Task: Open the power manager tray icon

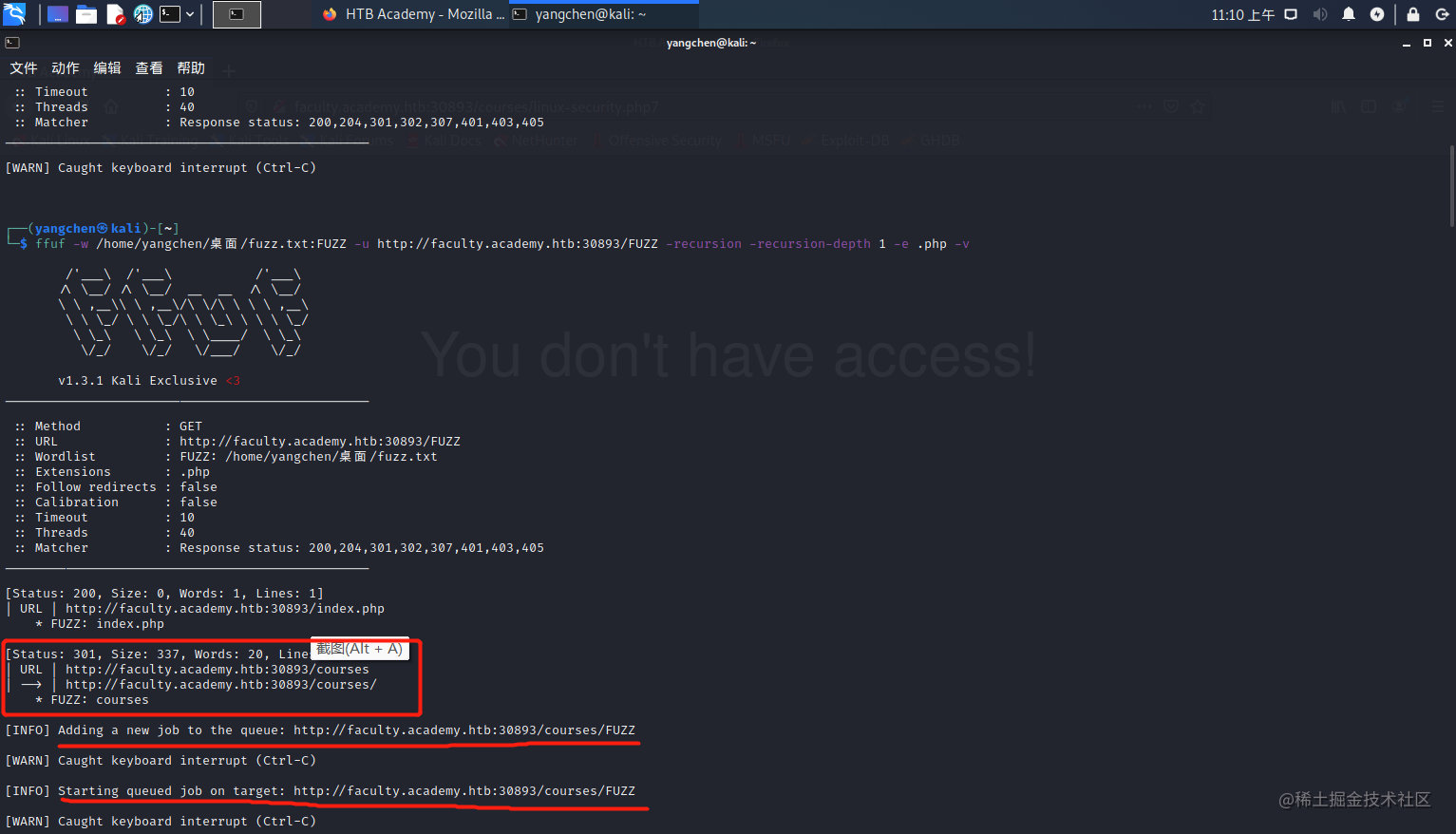Action: point(1377,14)
